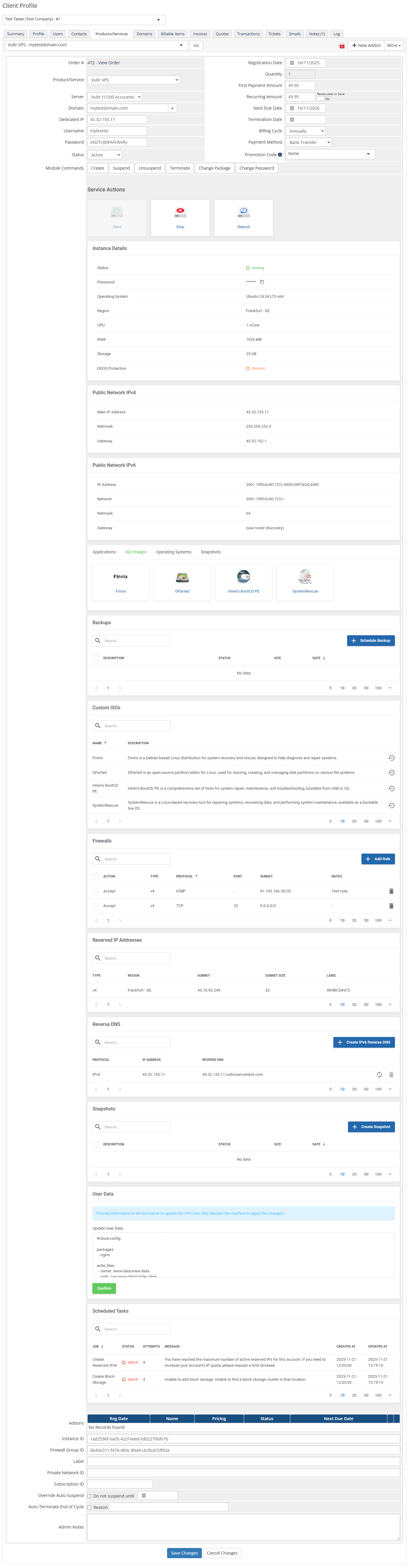Open the Server dropdown
Image resolution: width=409 pixels, height=1568 pixels.
[x=115, y=97]
